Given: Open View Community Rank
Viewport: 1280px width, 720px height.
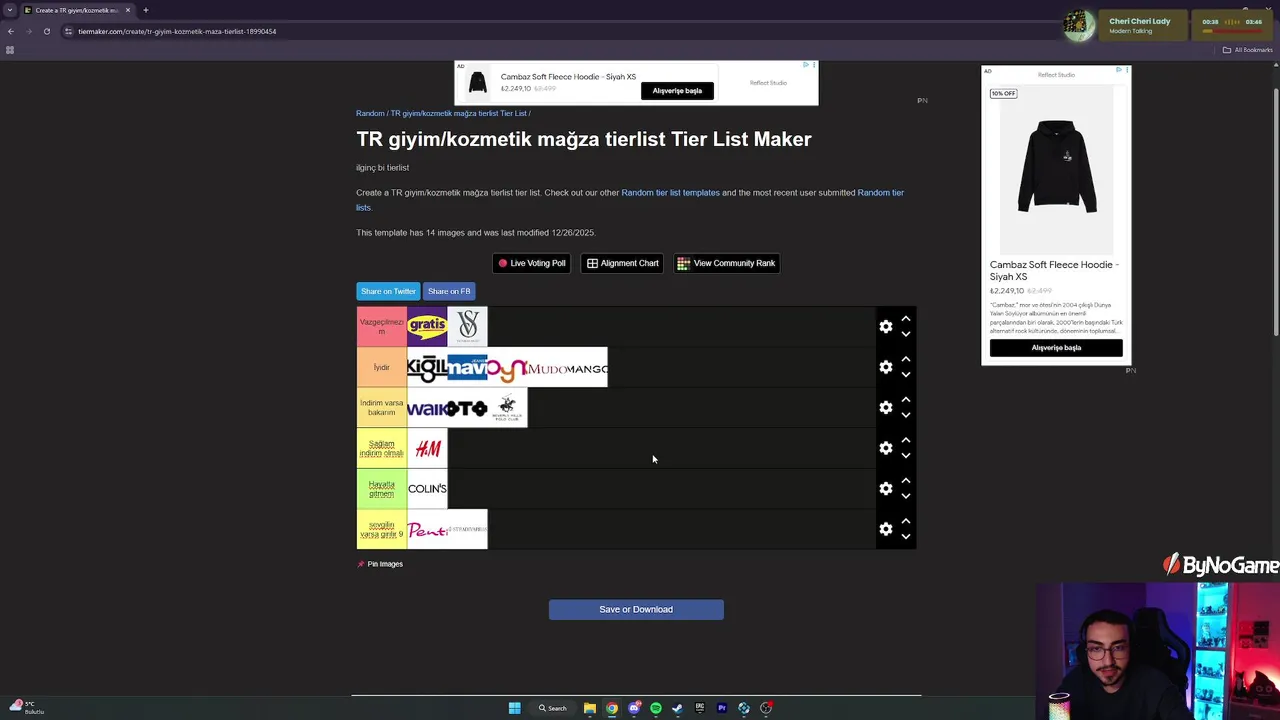Looking at the screenshot, I should pyautogui.click(x=726, y=263).
